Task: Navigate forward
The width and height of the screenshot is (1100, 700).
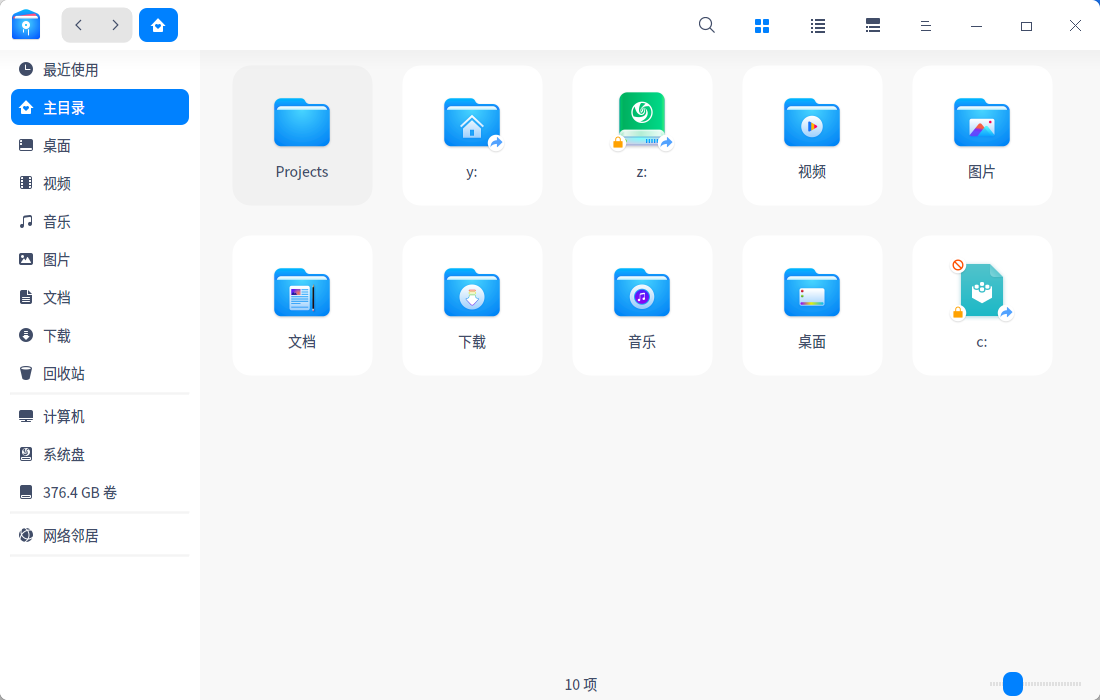Action: pyautogui.click(x=116, y=24)
